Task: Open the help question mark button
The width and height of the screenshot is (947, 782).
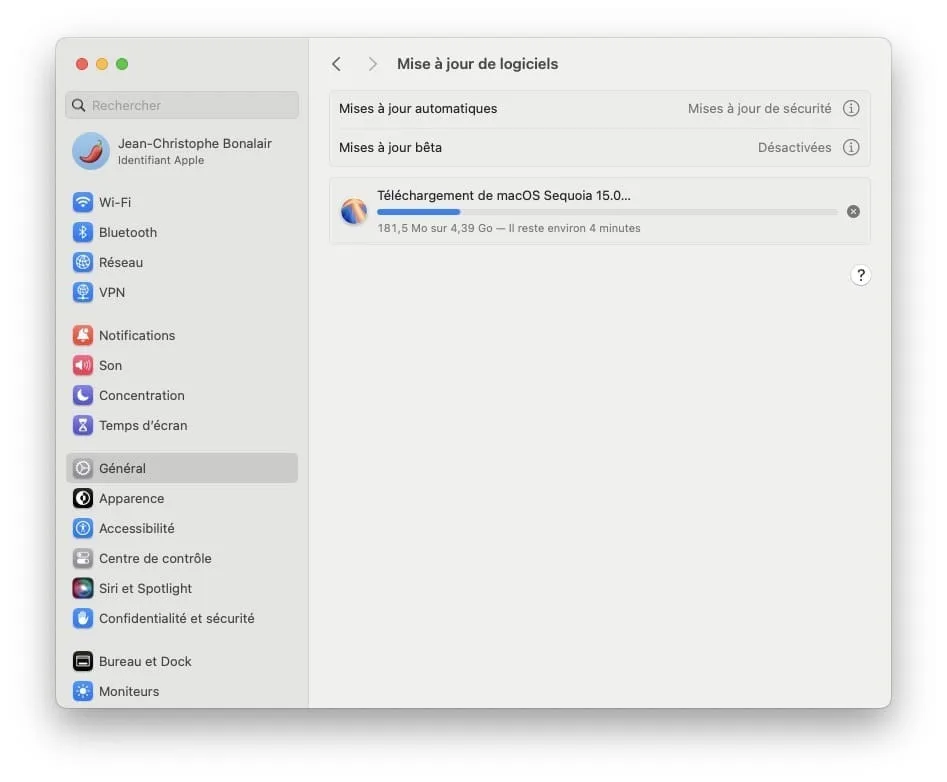Action: click(861, 275)
